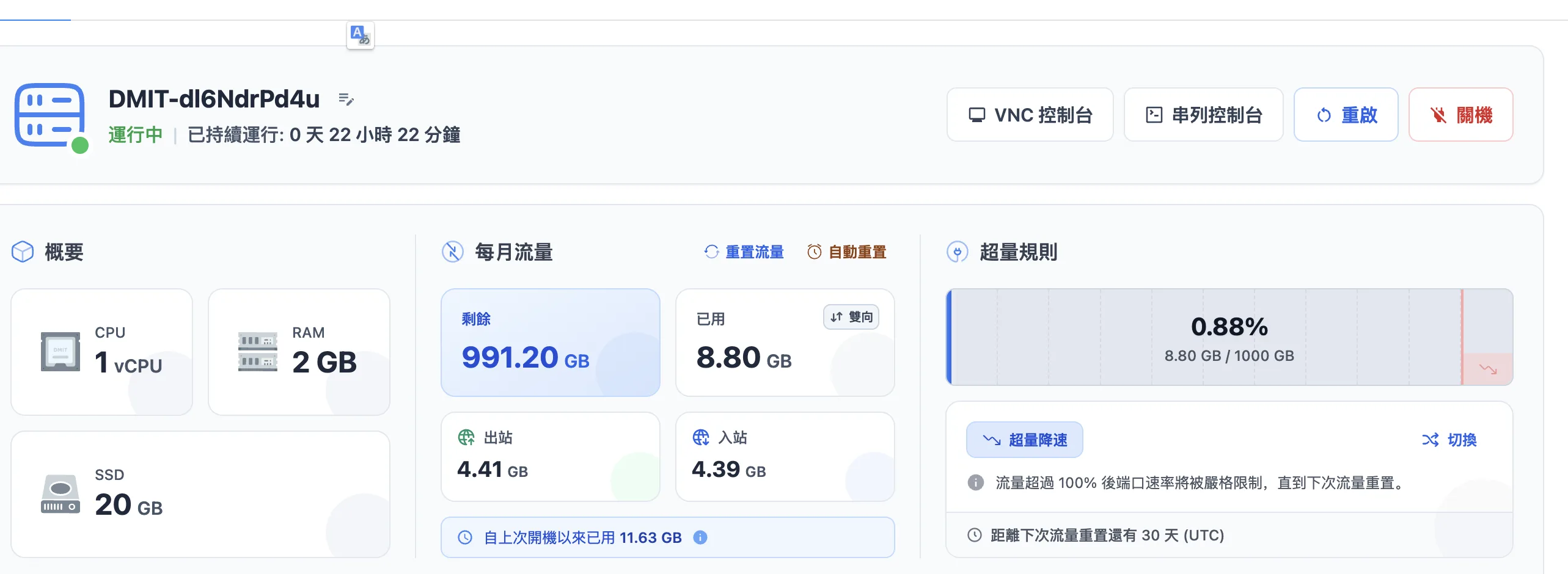Click the 入站 inbound globe icon
This screenshot has width=1568, height=574.
(701, 437)
